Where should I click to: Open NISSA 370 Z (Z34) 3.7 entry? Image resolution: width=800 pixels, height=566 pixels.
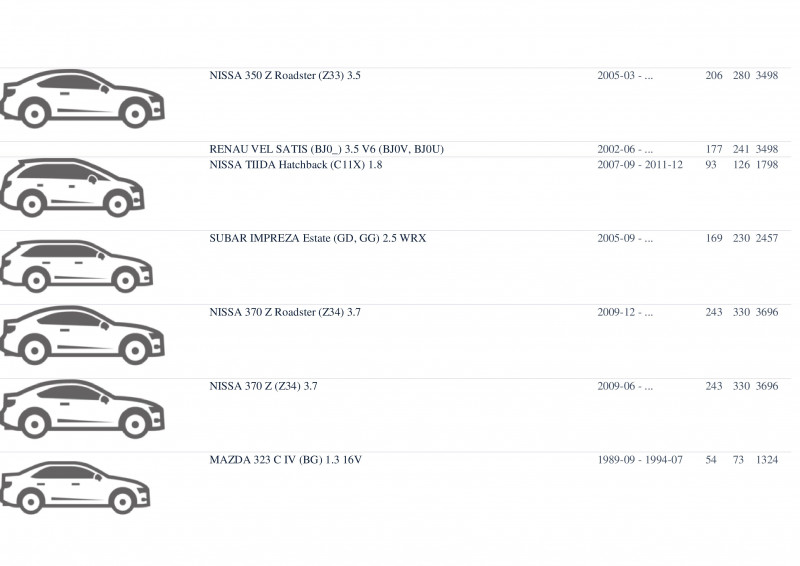click(263, 386)
